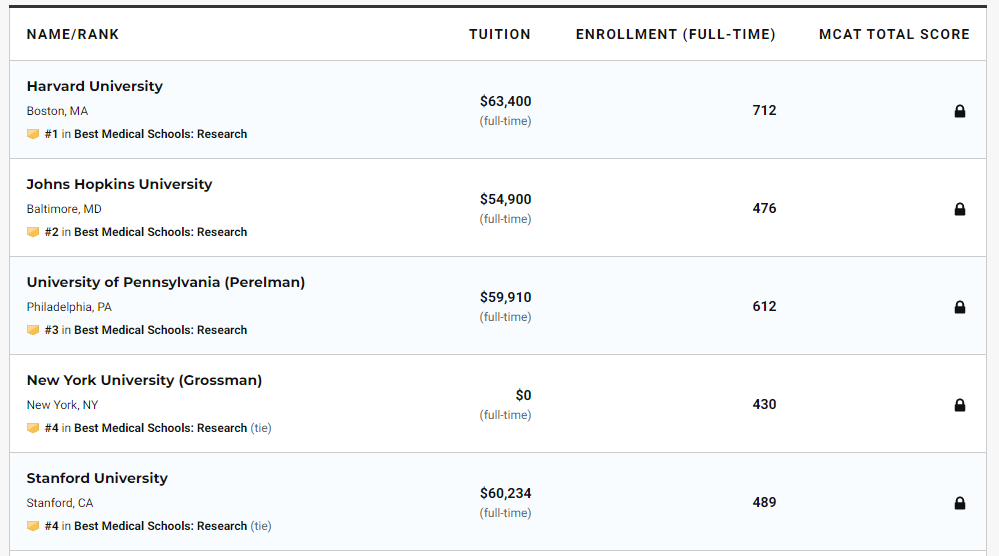Open University of Pennsylvania (Perelman) page

point(165,282)
